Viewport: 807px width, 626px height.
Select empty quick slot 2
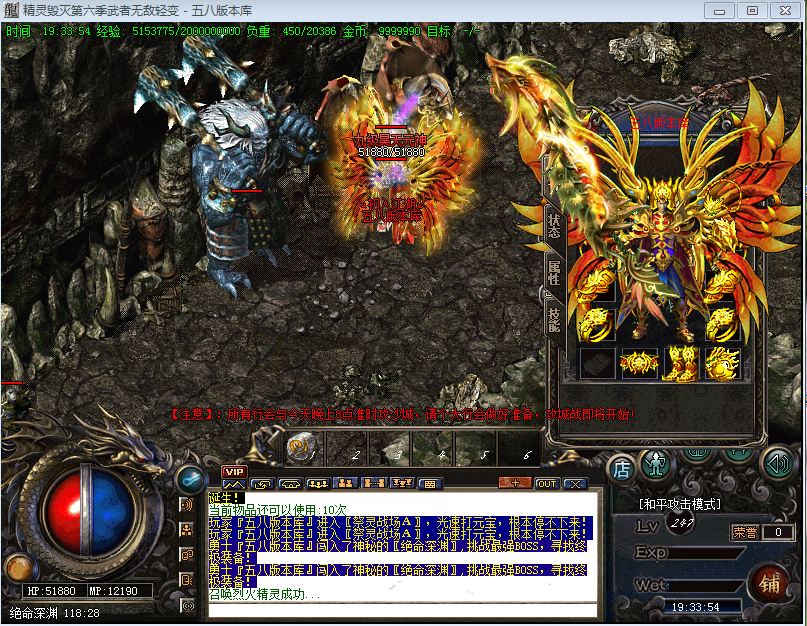click(x=346, y=447)
